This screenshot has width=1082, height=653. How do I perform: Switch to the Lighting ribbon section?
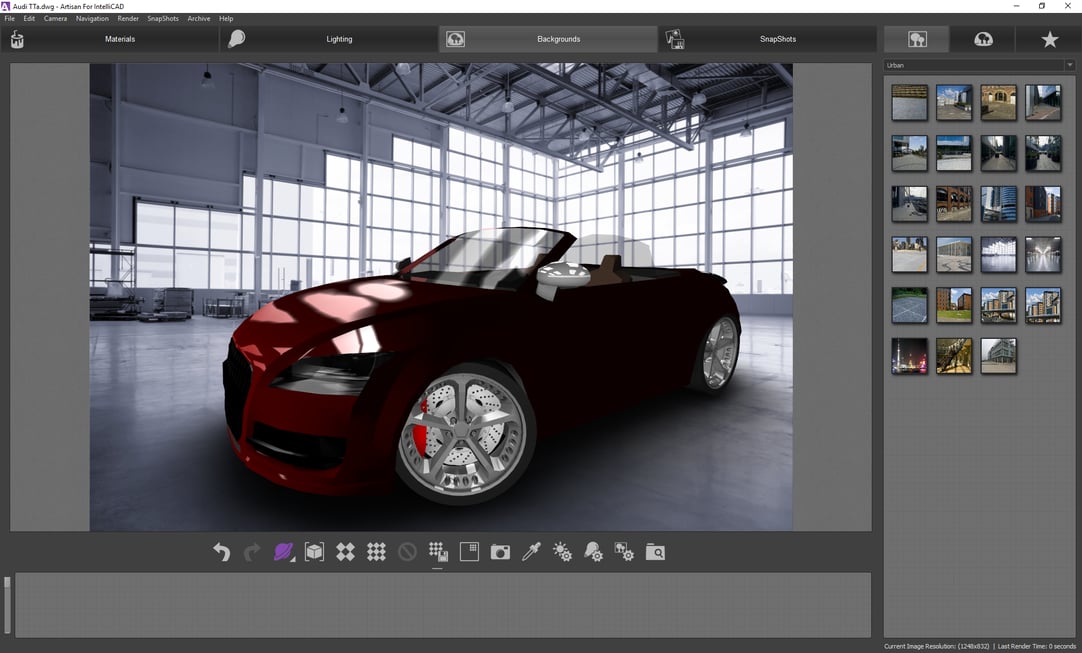pos(339,39)
